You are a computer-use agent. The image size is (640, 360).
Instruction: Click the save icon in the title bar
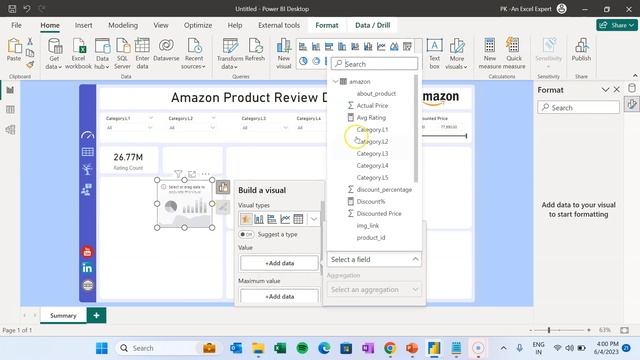[12, 9]
